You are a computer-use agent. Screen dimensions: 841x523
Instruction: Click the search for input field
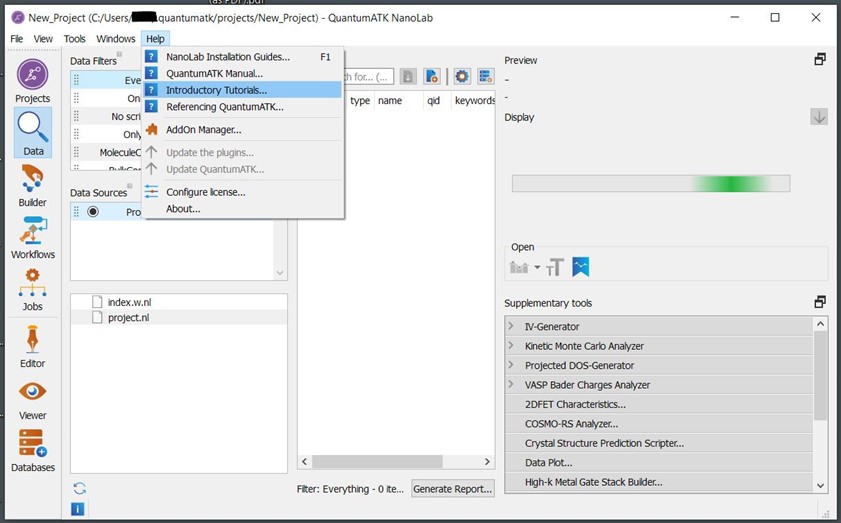pyautogui.click(x=368, y=77)
